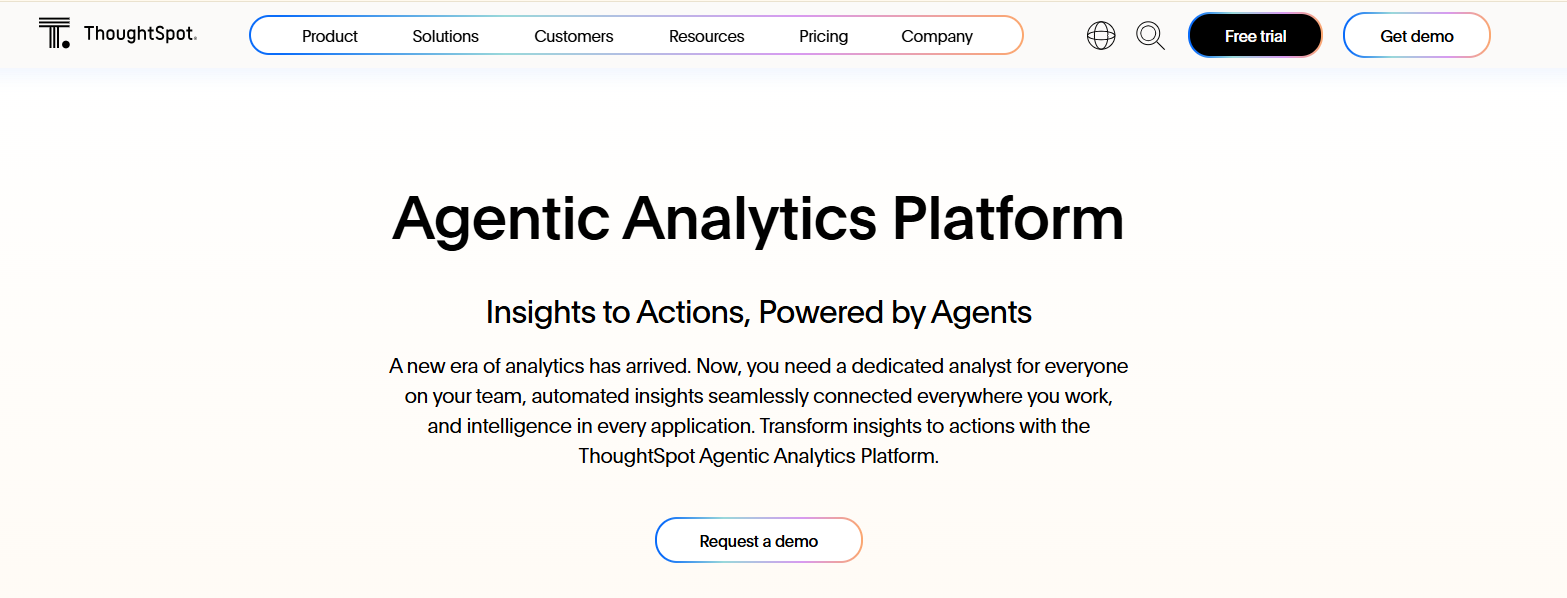
Task: Open Resources in the navigation bar
Action: point(706,35)
